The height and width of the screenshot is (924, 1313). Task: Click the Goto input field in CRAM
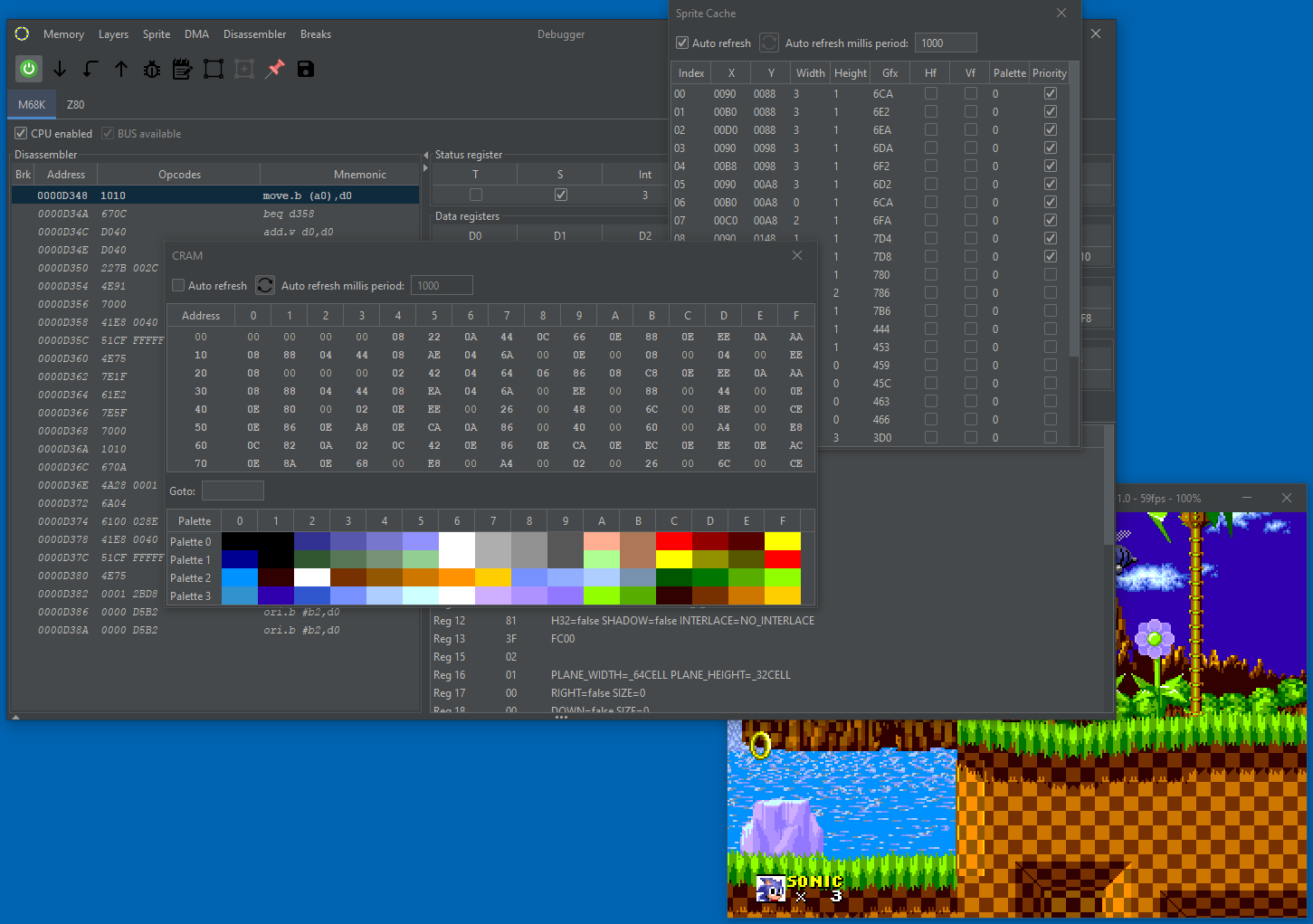coord(233,491)
